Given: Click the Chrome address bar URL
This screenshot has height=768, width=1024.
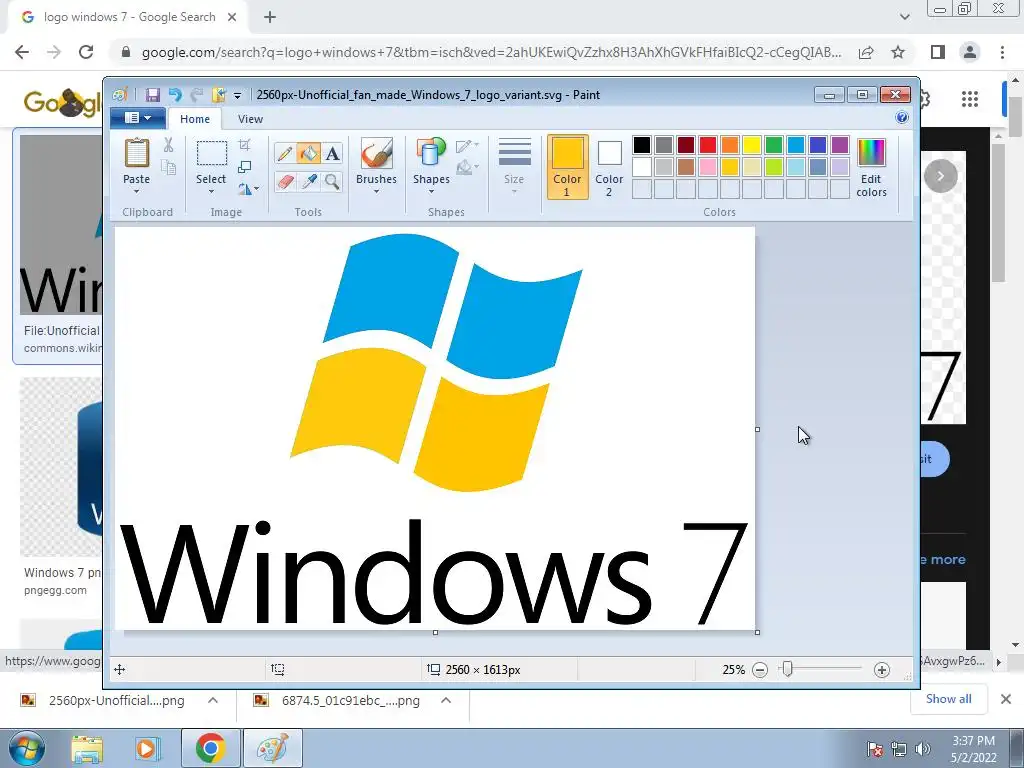Looking at the screenshot, I should pyautogui.click(x=491, y=52).
